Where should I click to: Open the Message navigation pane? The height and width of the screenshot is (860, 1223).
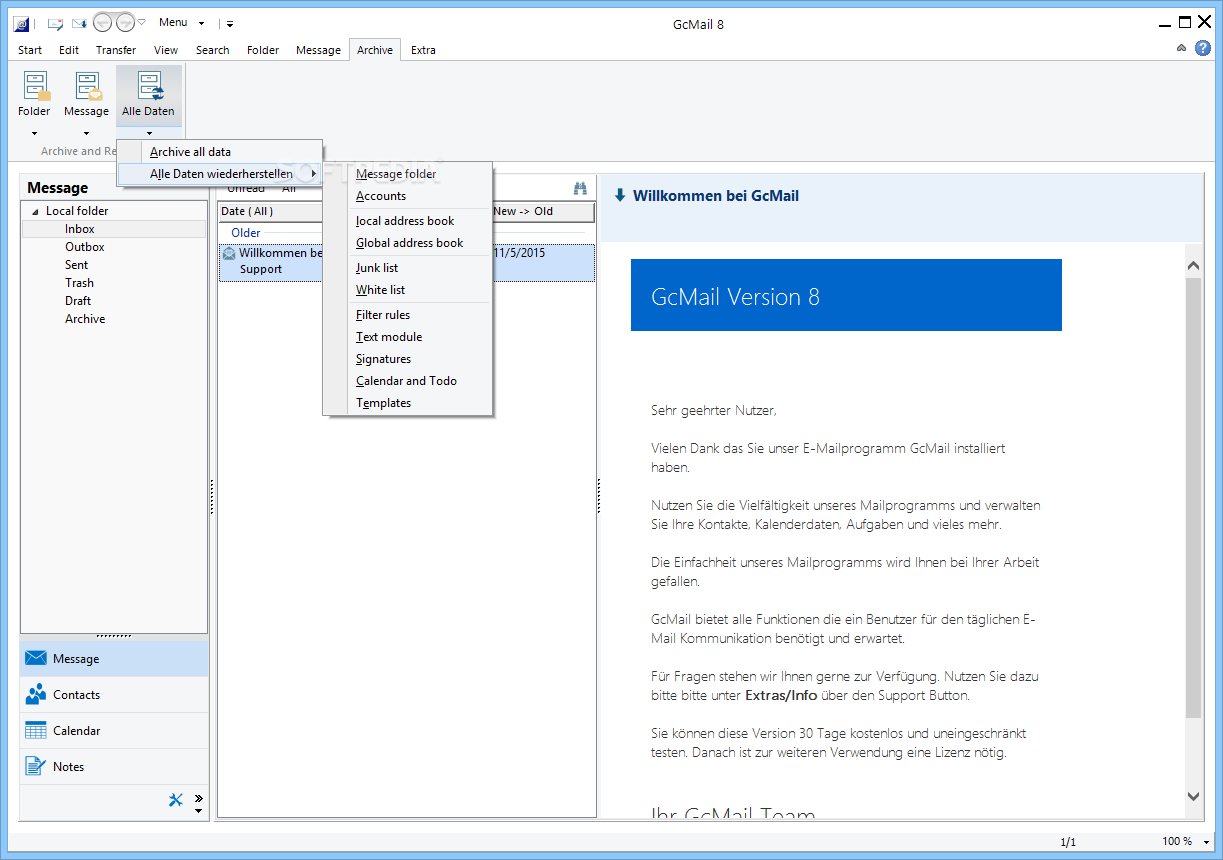114,659
